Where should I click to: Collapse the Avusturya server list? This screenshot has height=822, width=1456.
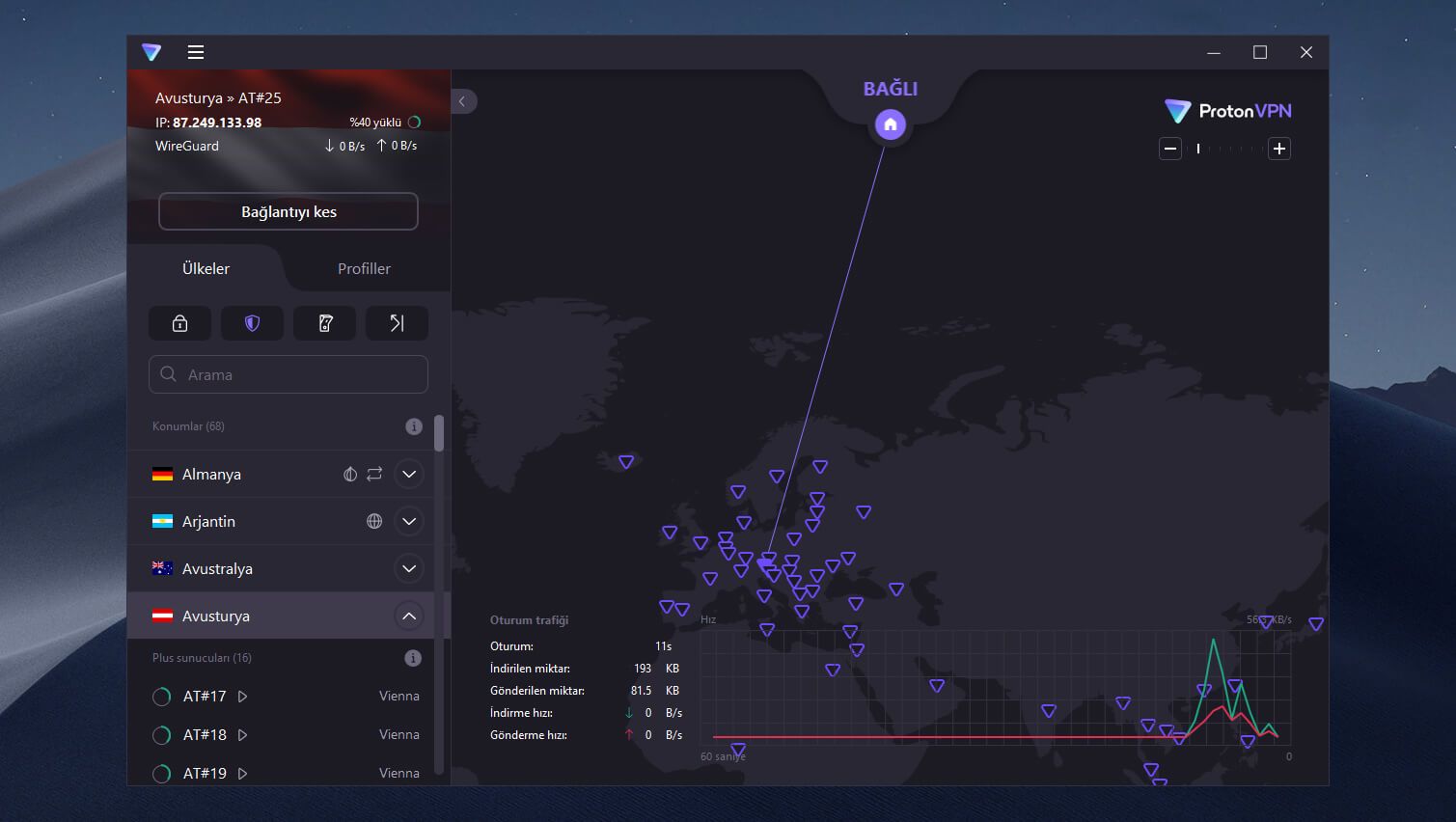click(409, 616)
